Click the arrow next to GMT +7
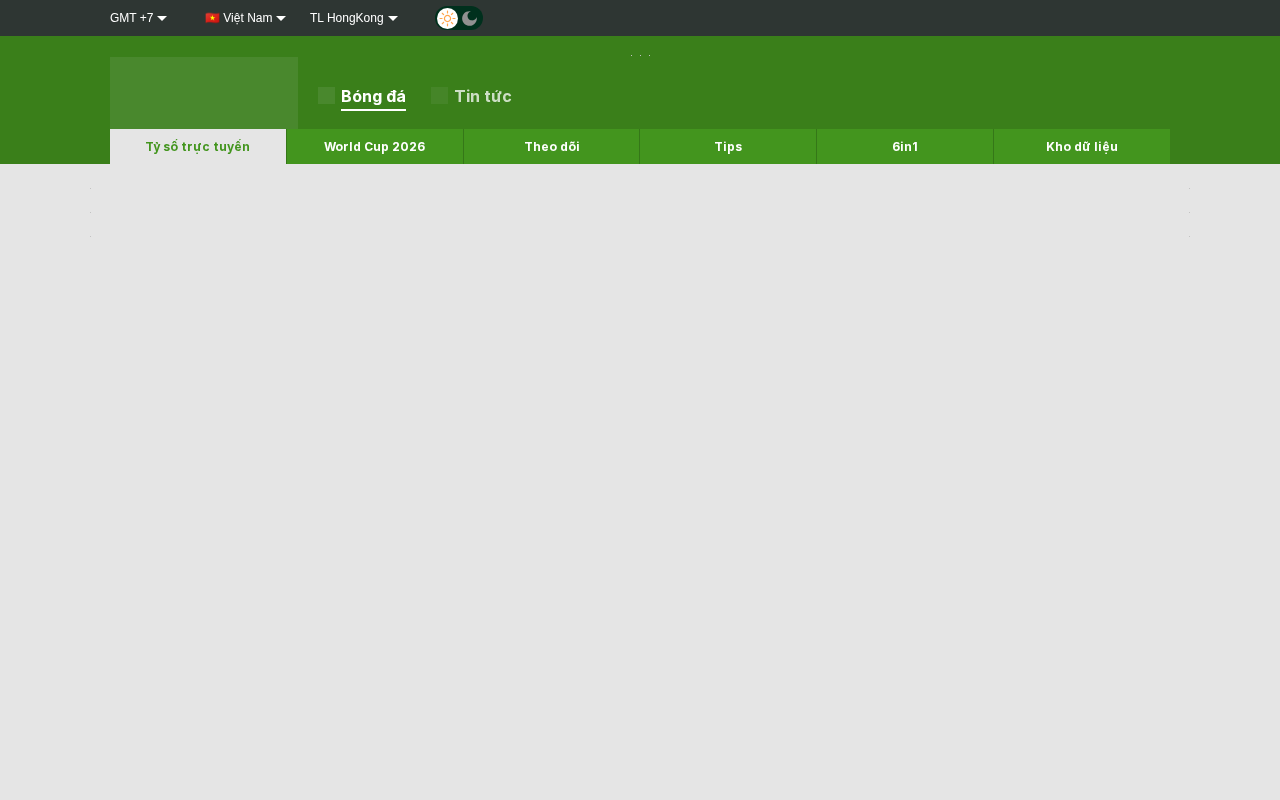Image resolution: width=1280 pixels, height=800 pixels. (162, 18)
